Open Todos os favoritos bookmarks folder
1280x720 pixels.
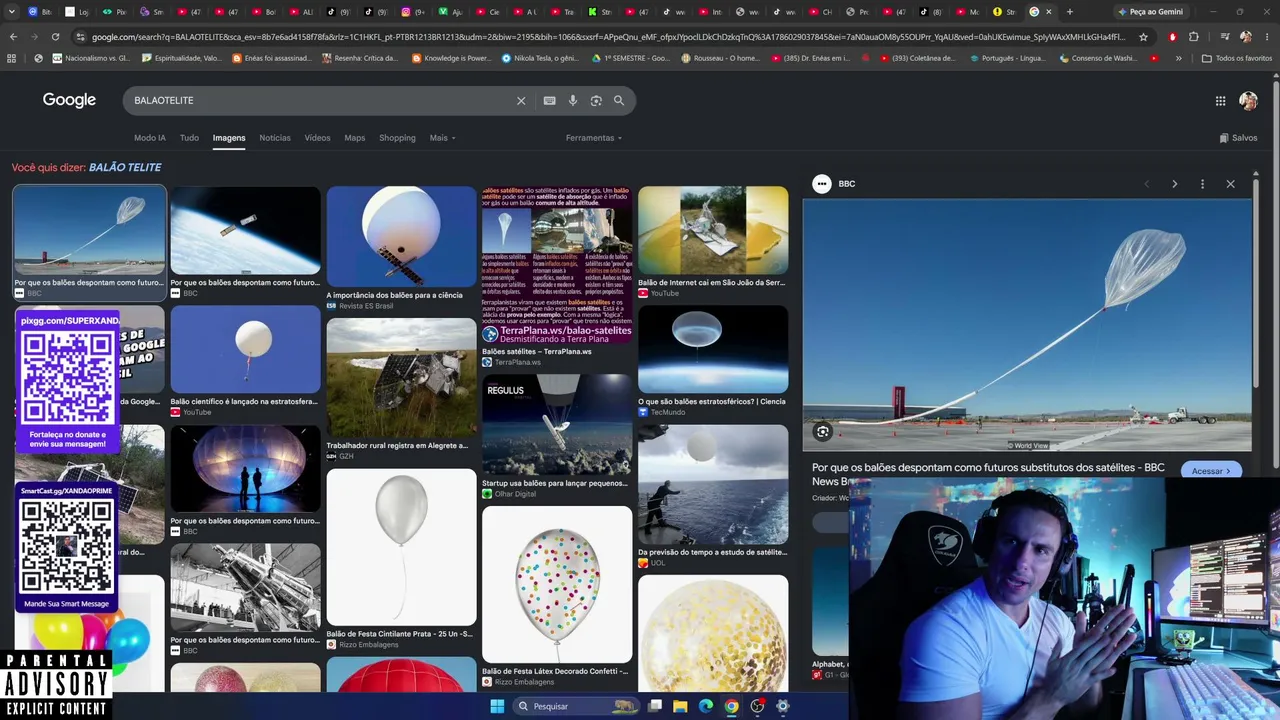[1237, 58]
